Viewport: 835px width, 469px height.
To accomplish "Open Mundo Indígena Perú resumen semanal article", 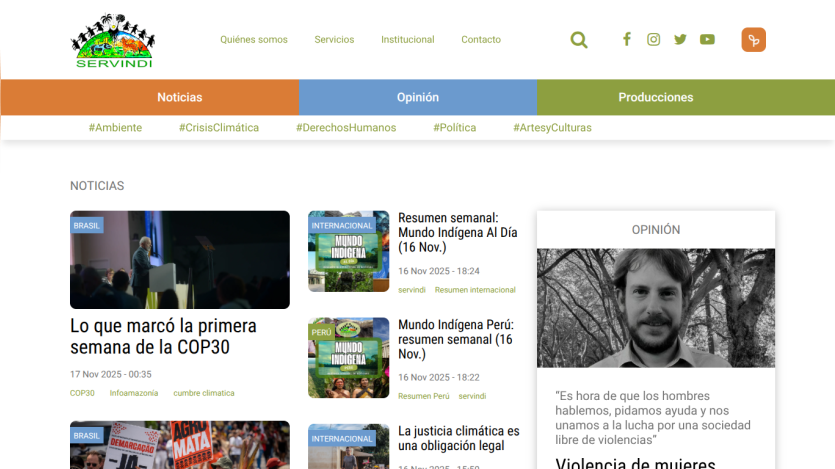I will tap(456, 339).
